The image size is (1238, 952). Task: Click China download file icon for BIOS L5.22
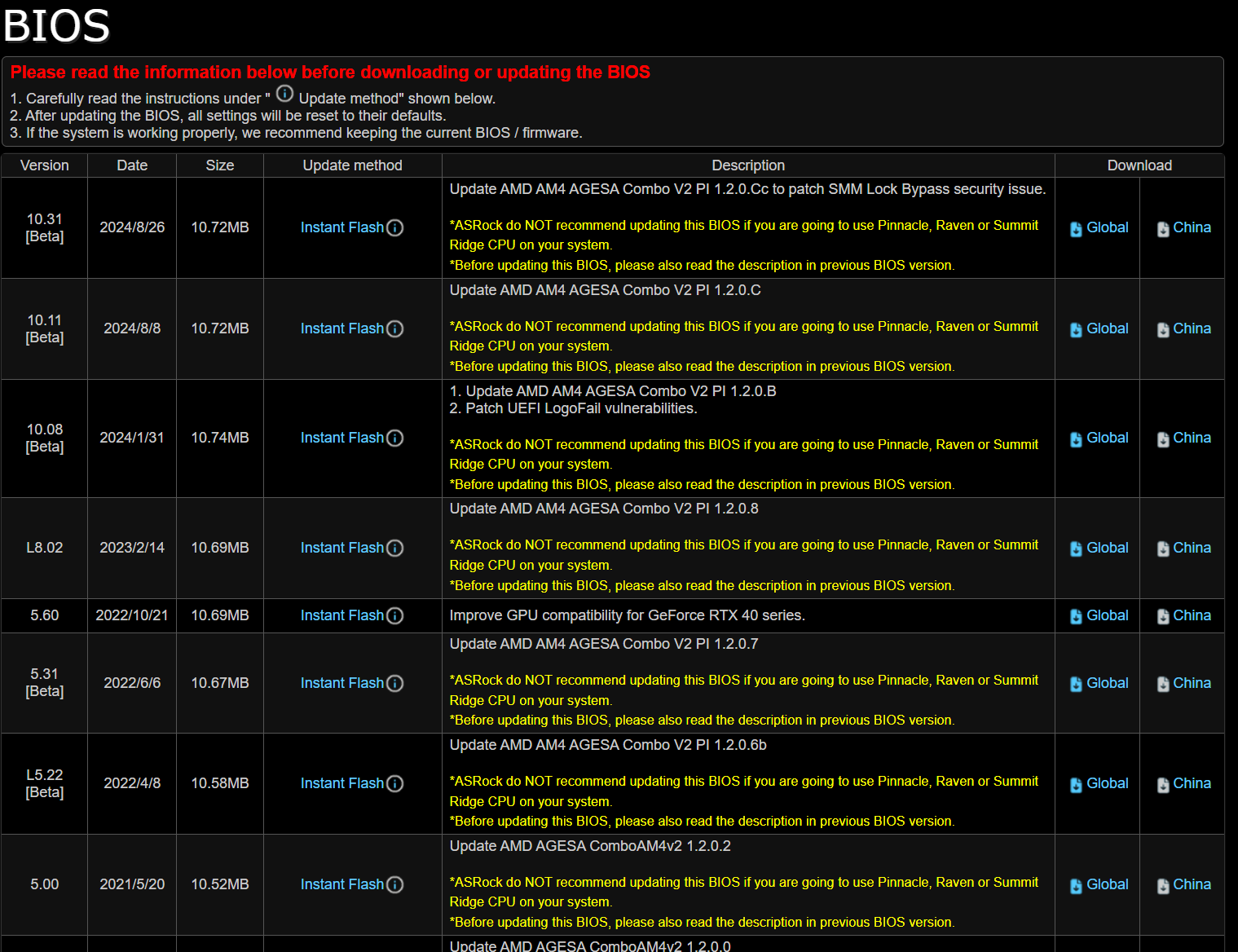(x=1163, y=785)
